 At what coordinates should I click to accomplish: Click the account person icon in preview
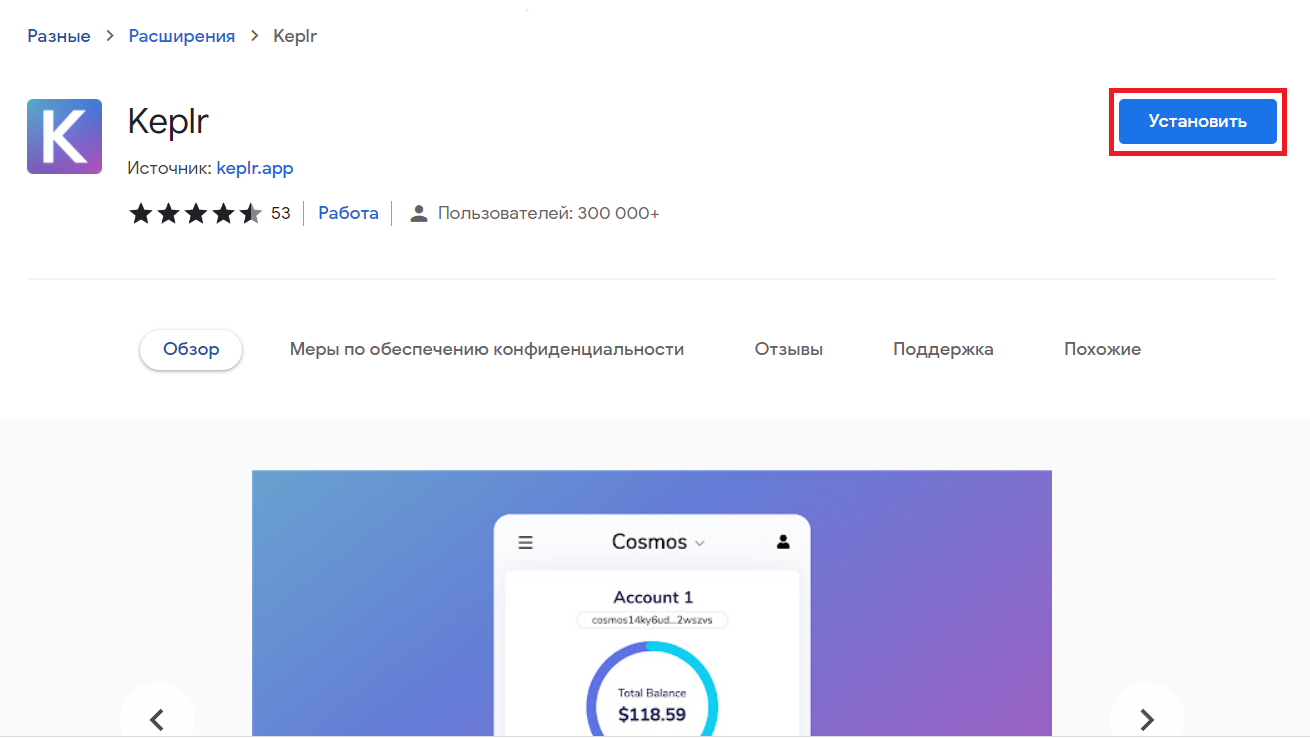click(783, 542)
